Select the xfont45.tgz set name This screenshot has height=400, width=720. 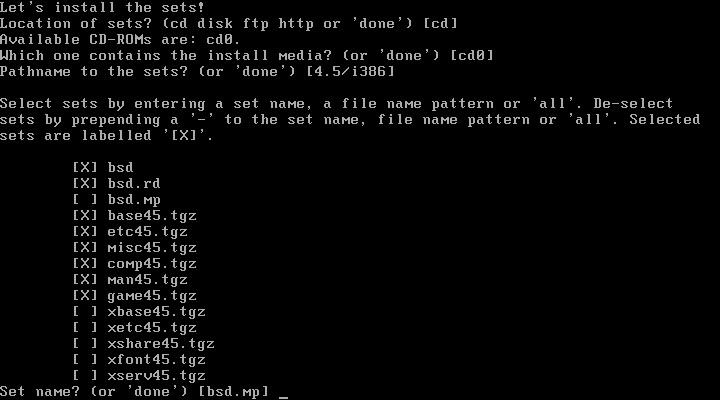(156, 360)
